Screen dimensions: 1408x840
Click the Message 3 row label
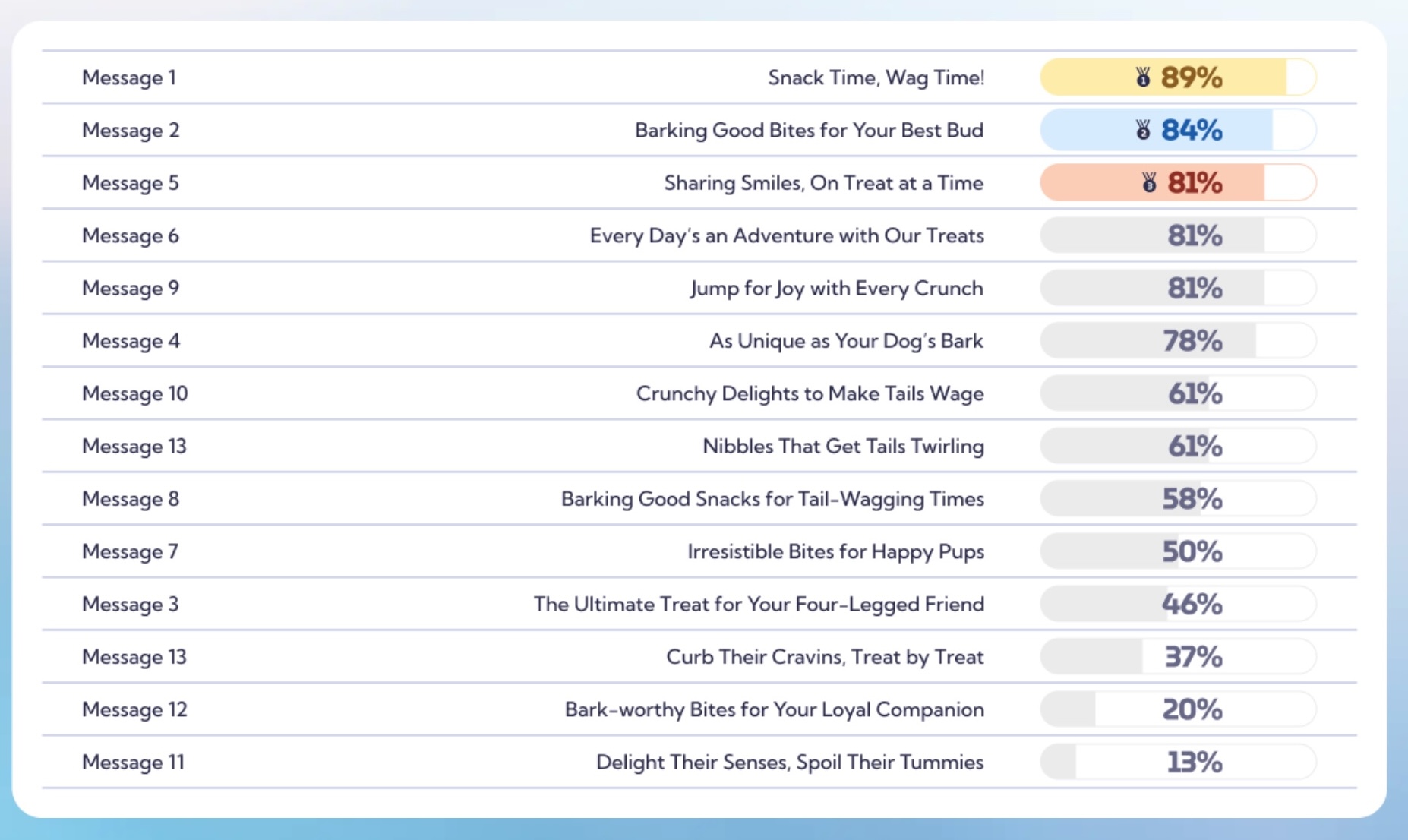pos(131,604)
